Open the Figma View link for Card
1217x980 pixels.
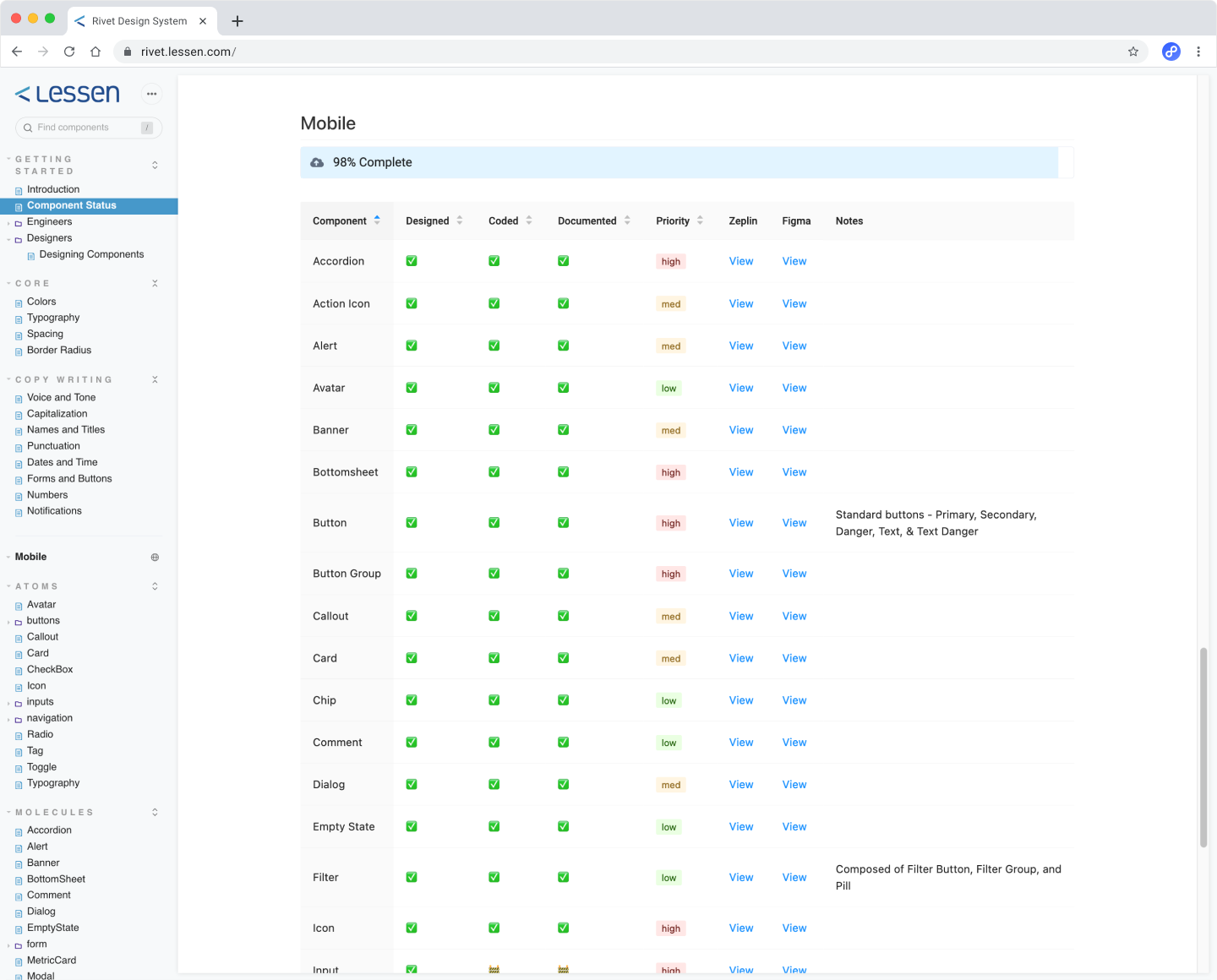794,658
